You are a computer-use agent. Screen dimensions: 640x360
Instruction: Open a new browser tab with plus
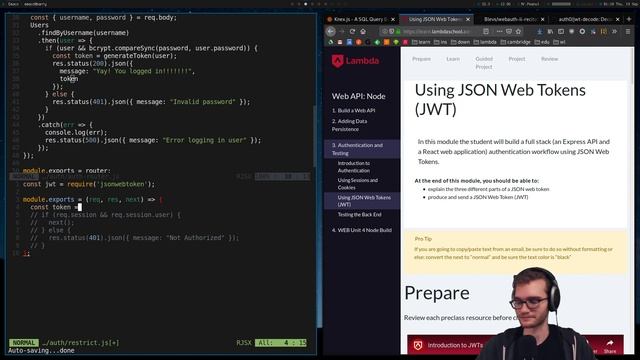pos(629,19)
